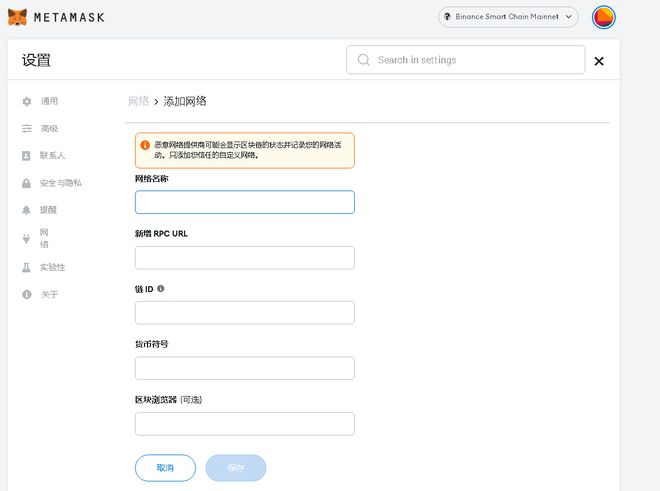This screenshot has width=660, height=491.
Task: Click the bell icon for Alerts
Action: click(26, 210)
